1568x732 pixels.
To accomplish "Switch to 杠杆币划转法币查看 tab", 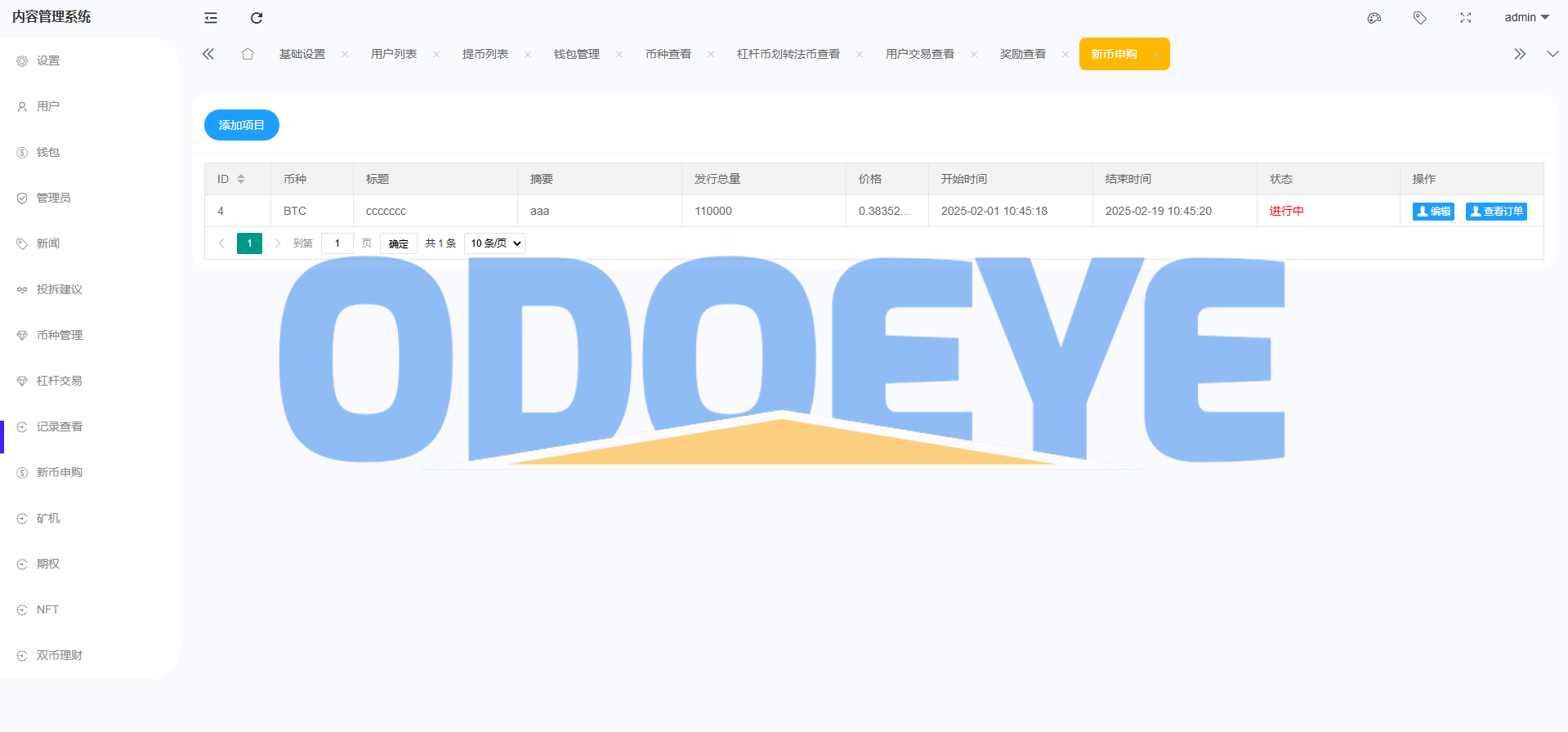I will [788, 54].
